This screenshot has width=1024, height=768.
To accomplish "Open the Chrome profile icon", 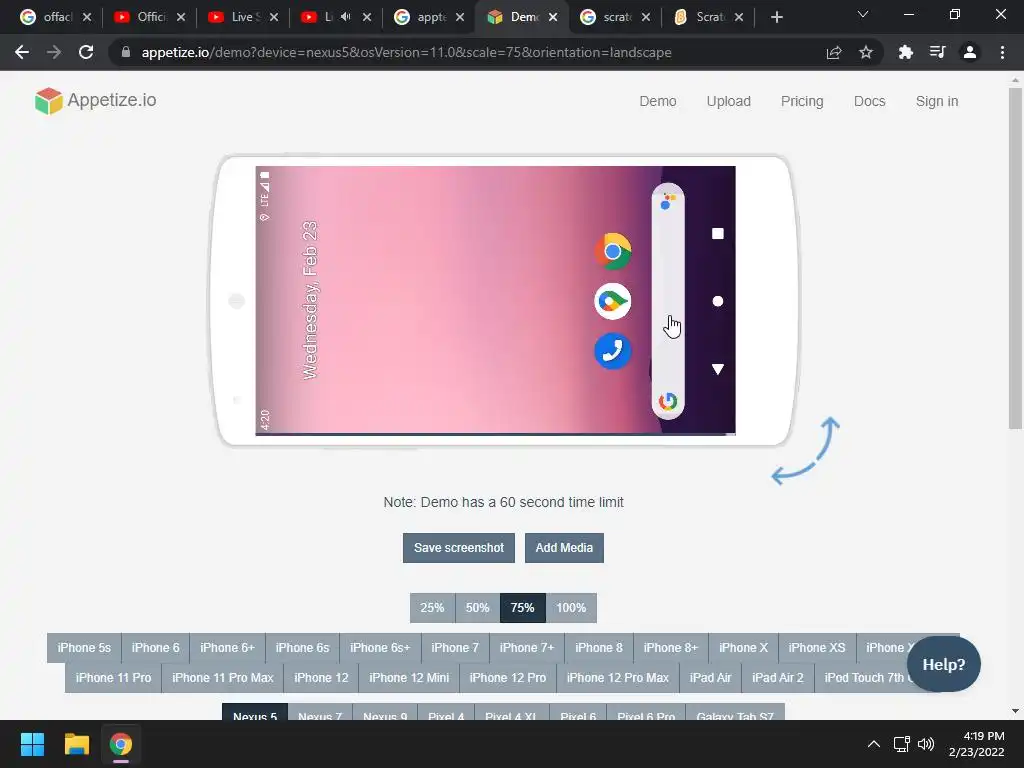I will (x=970, y=52).
